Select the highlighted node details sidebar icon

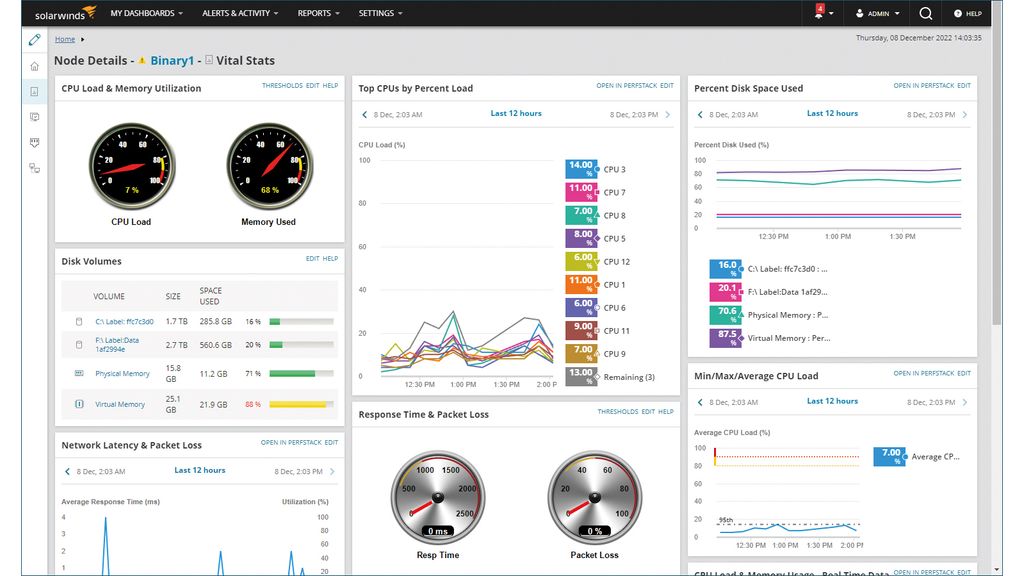pos(34,91)
